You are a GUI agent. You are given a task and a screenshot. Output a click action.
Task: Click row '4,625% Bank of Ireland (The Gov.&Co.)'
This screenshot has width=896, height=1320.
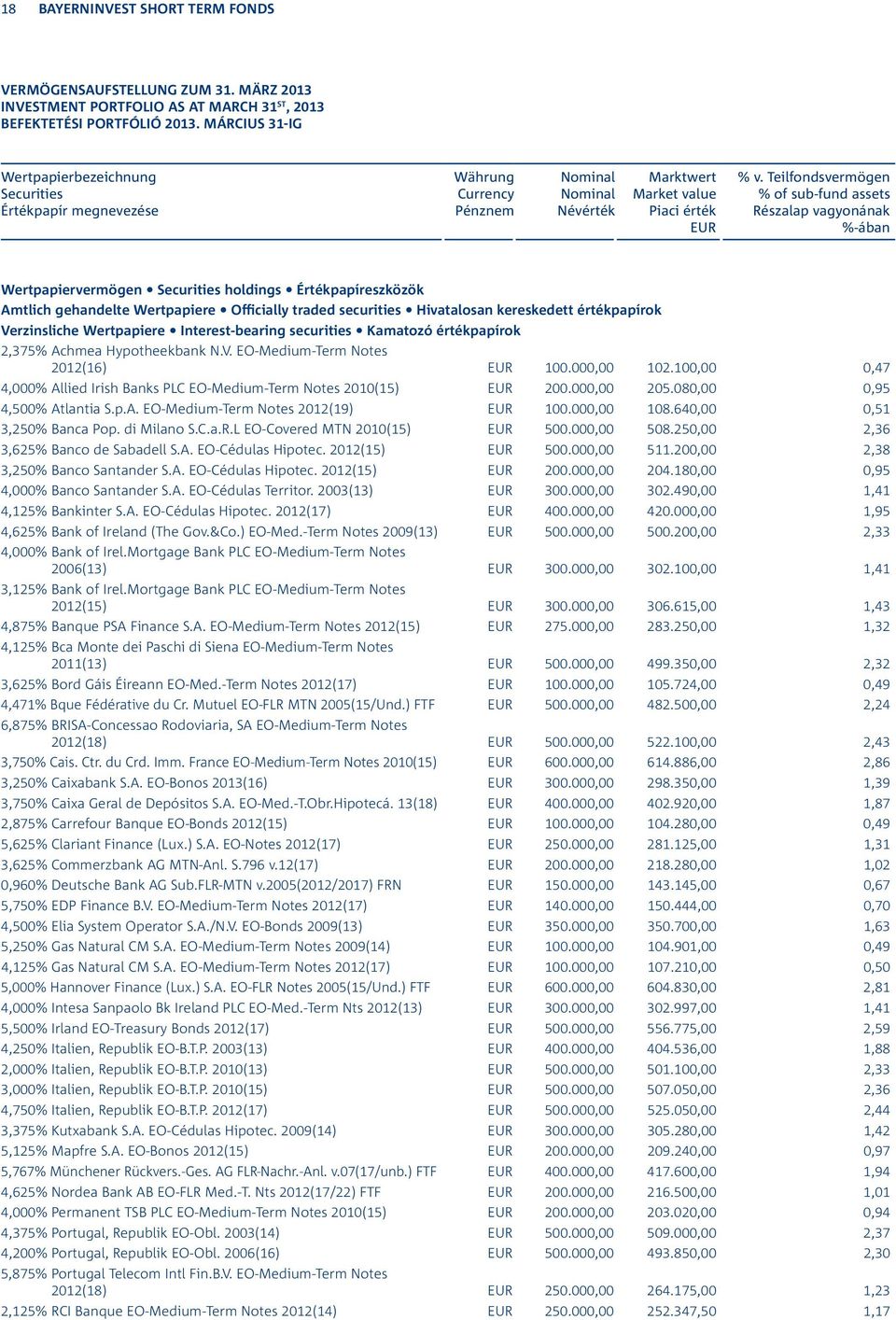coord(445,532)
